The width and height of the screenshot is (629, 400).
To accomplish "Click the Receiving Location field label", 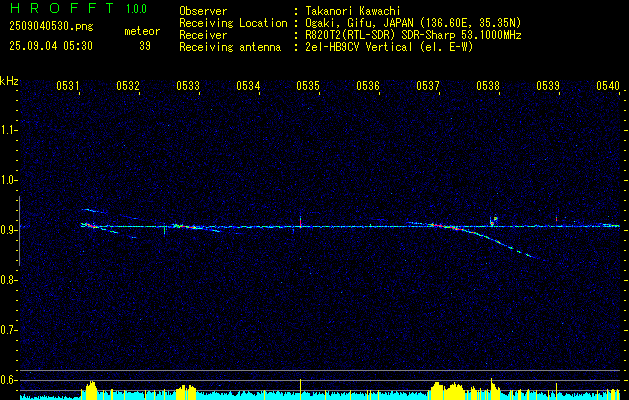I will 233,23.
